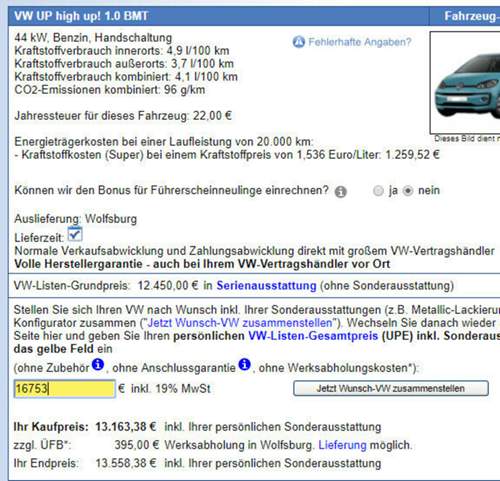Open the Fehlerhafte Angaben? link
This screenshot has width=500, height=481.
pos(360,42)
